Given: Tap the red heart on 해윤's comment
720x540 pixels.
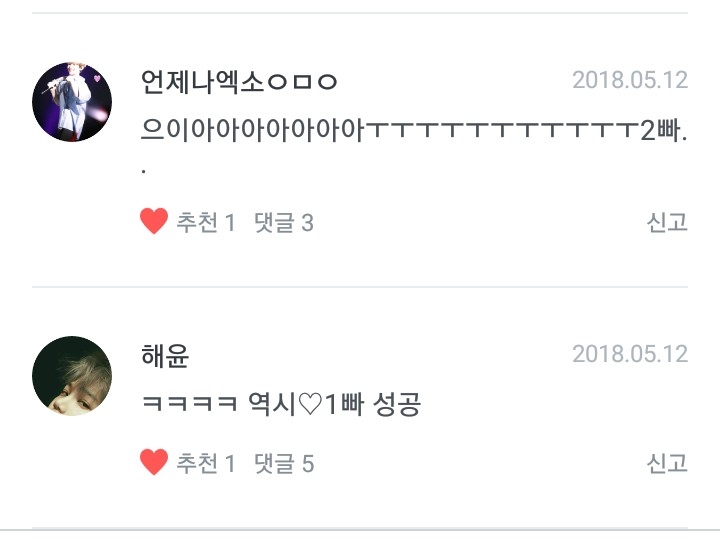Looking at the screenshot, I should click(x=154, y=462).
